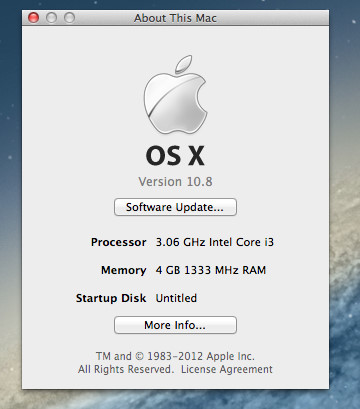Click the TM and © 1983–2012 Apple Inc. text

coord(175,356)
